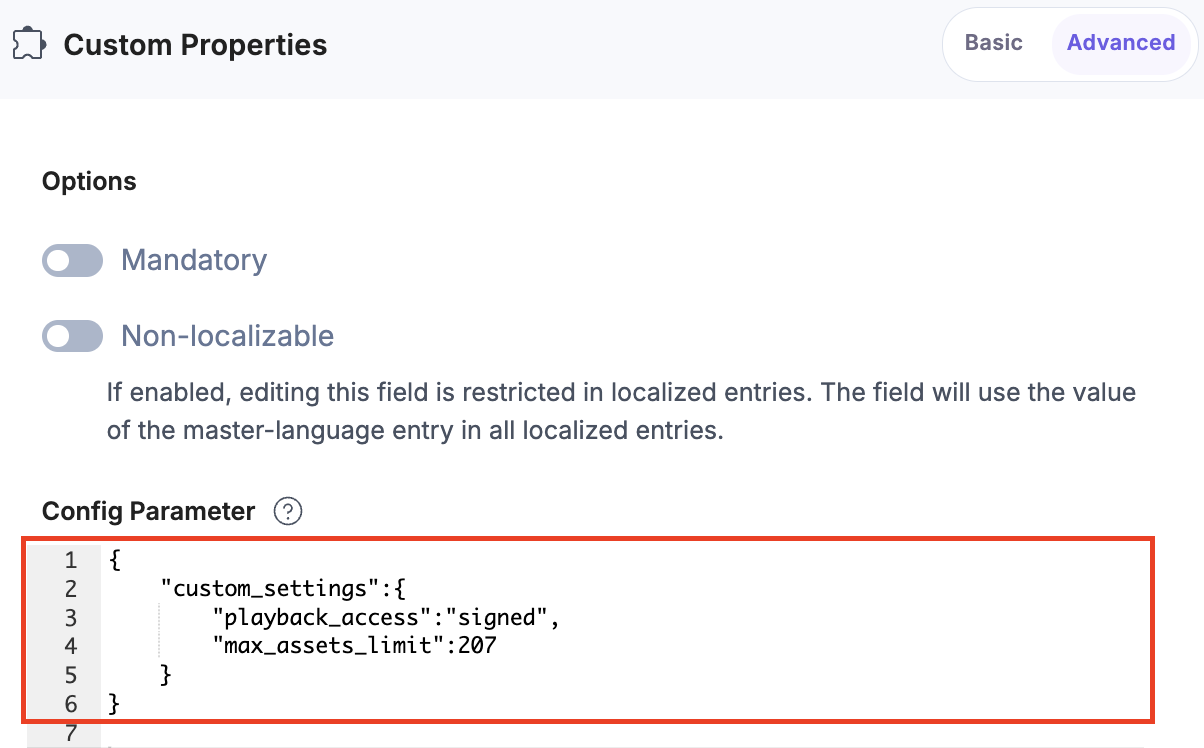Viewport: 1204px width, 748px height.
Task: Switch to the Basic tab
Action: coord(993,43)
